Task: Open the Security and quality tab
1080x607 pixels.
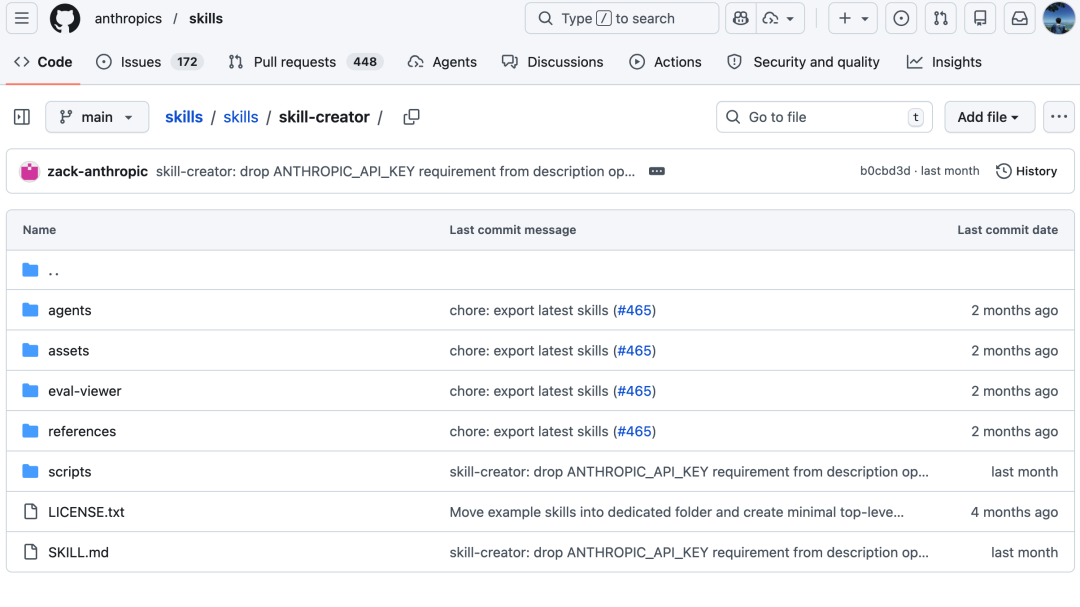Action: (804, 62)
